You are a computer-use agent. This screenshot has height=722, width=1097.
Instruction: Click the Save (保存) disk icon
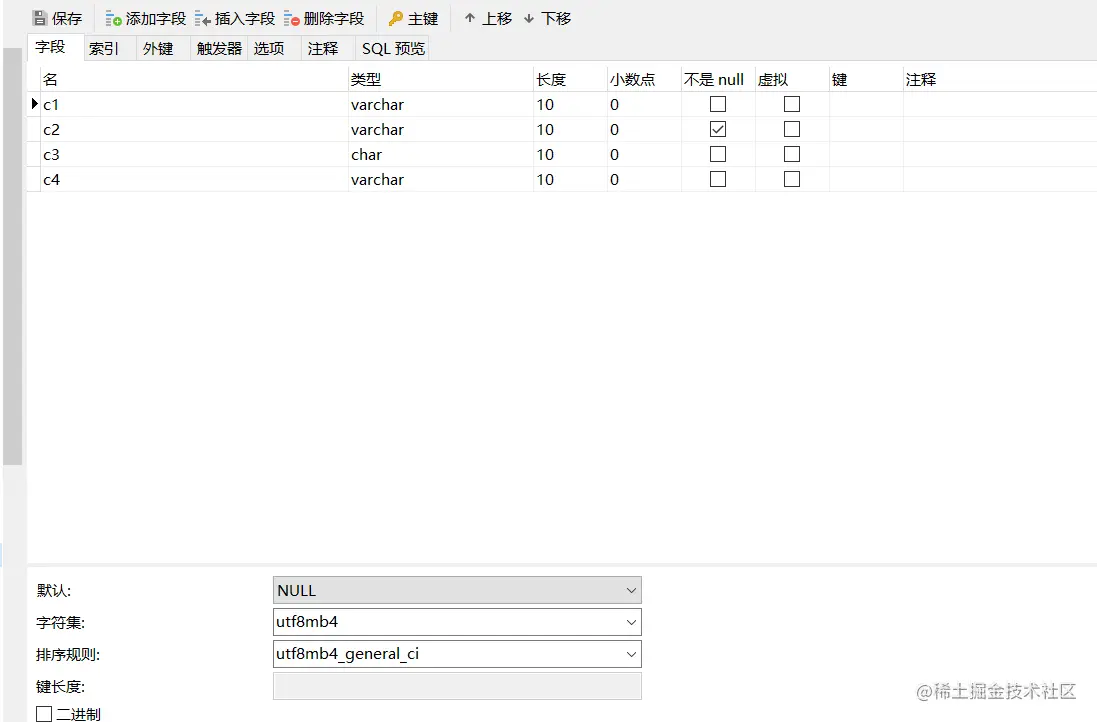[x=40, y=18]
